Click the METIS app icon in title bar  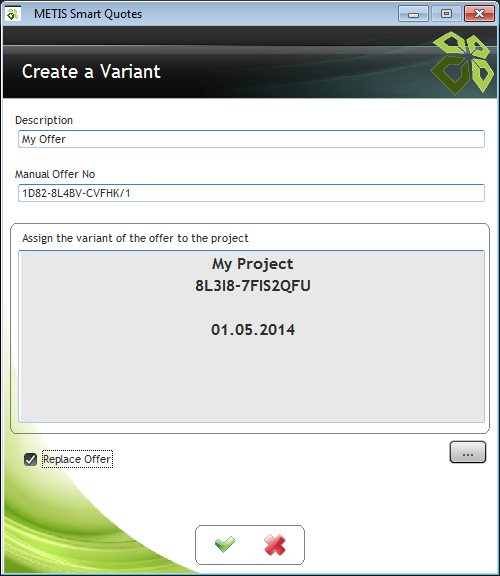tap(13, 14)
